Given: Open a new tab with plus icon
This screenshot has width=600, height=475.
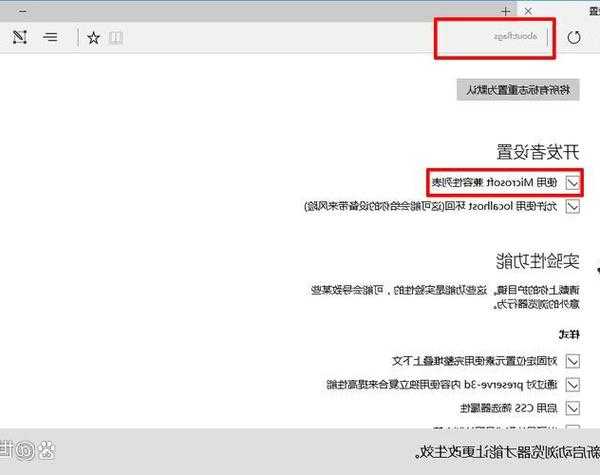Looking at the screenshot, I should [x=506, y=10].
